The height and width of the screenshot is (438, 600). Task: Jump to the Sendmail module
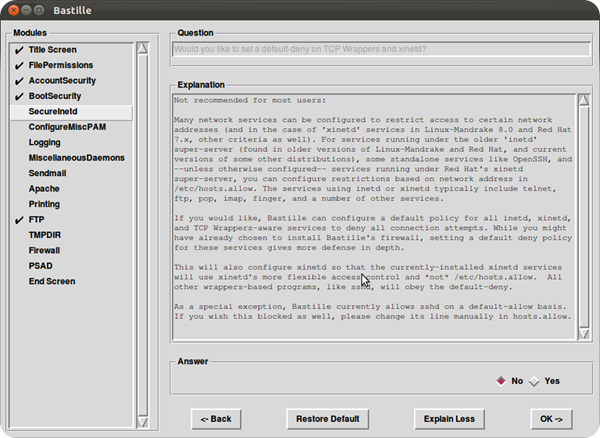click(47, 173)
